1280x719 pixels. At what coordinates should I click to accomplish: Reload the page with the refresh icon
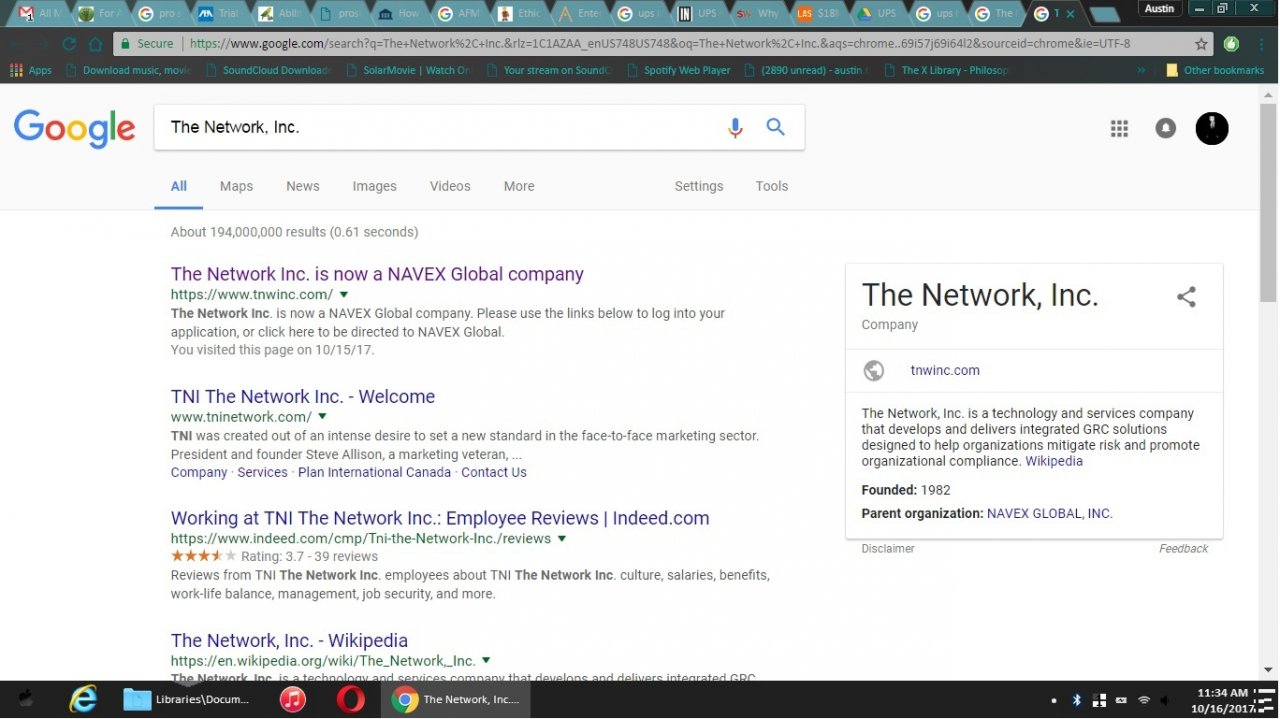[x=69, y=44]
